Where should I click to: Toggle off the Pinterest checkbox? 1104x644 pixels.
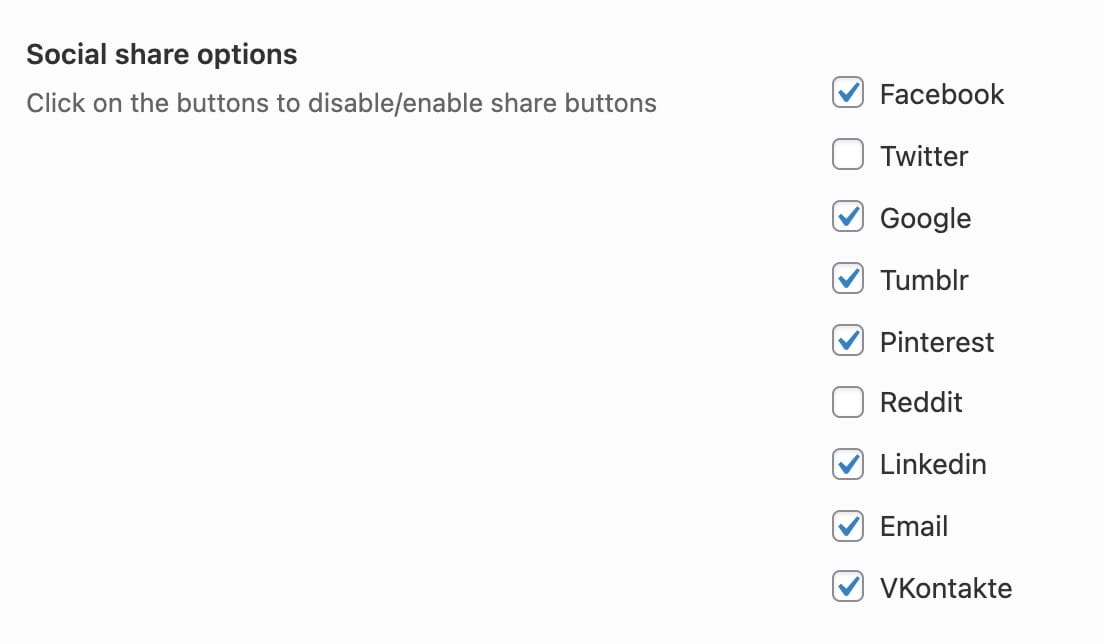click(x=848, y=340)
